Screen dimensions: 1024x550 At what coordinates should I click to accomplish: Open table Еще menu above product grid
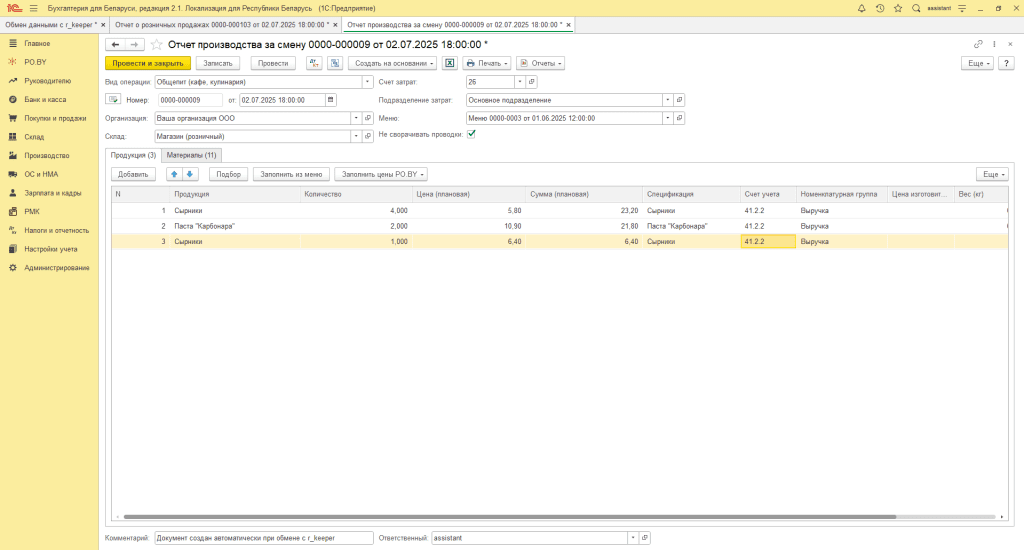click(992, 174)
